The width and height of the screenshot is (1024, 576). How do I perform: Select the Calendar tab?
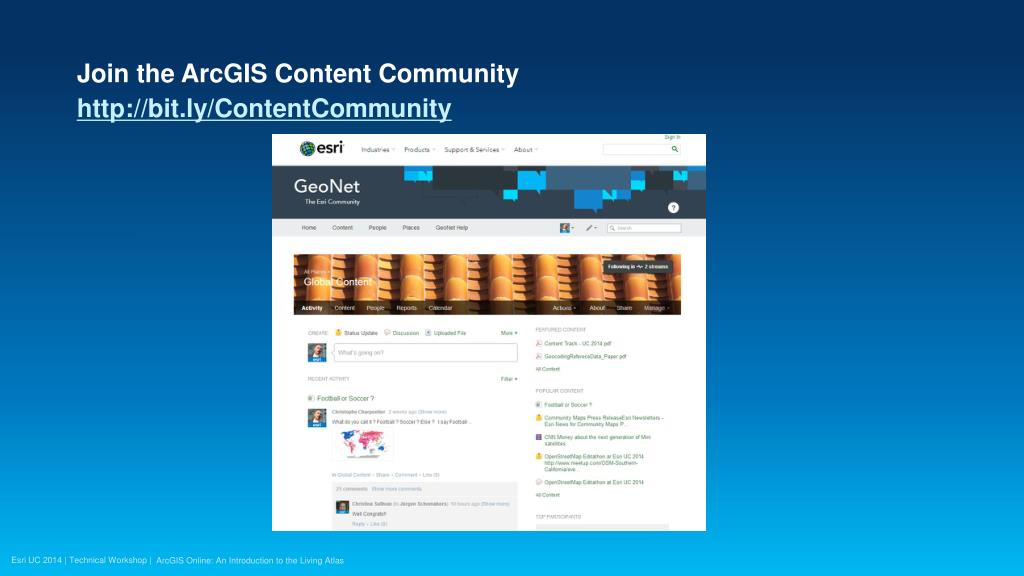(x=440, y=308)
